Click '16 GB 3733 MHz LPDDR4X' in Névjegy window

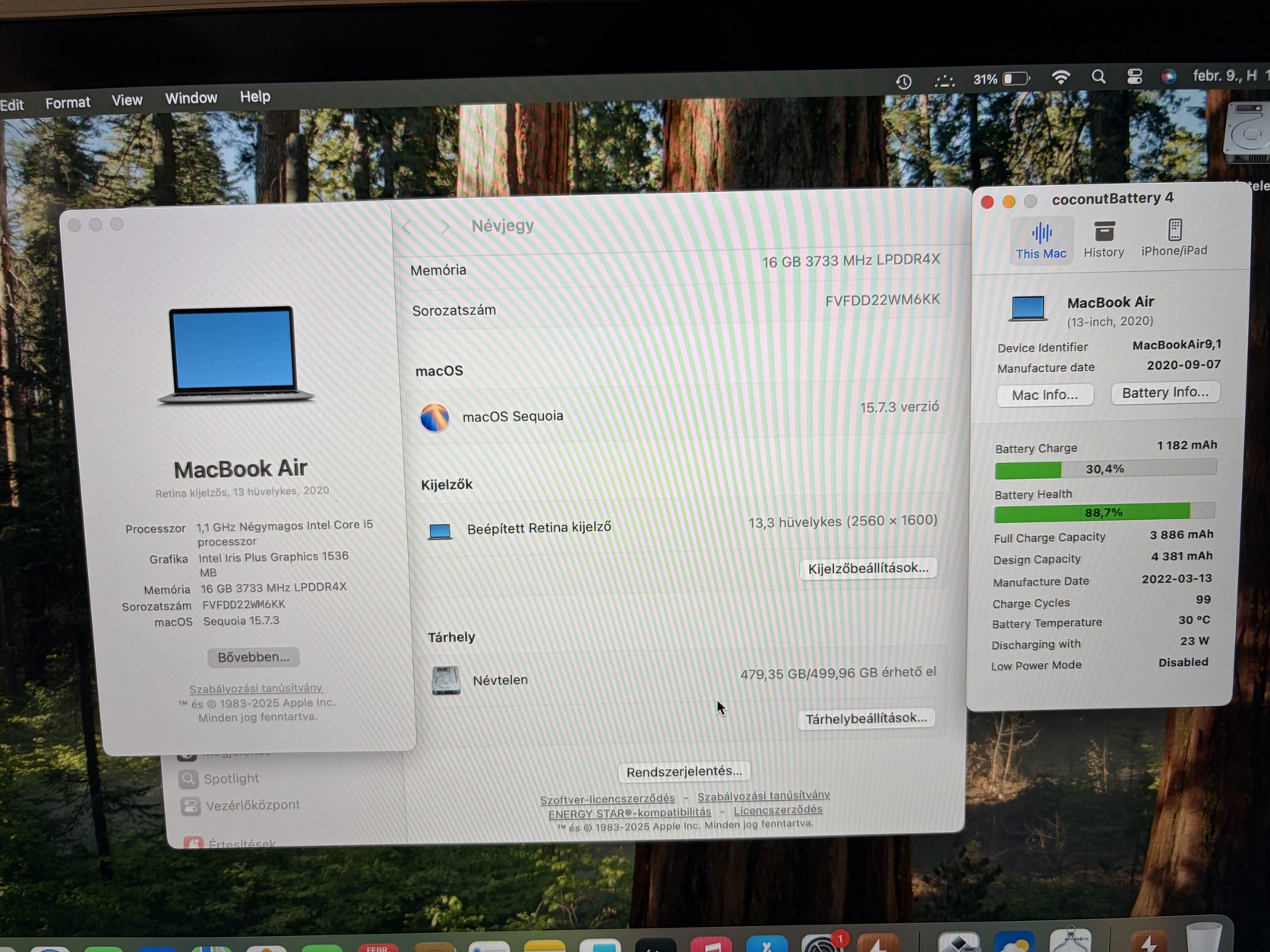[x=851, y=260]
